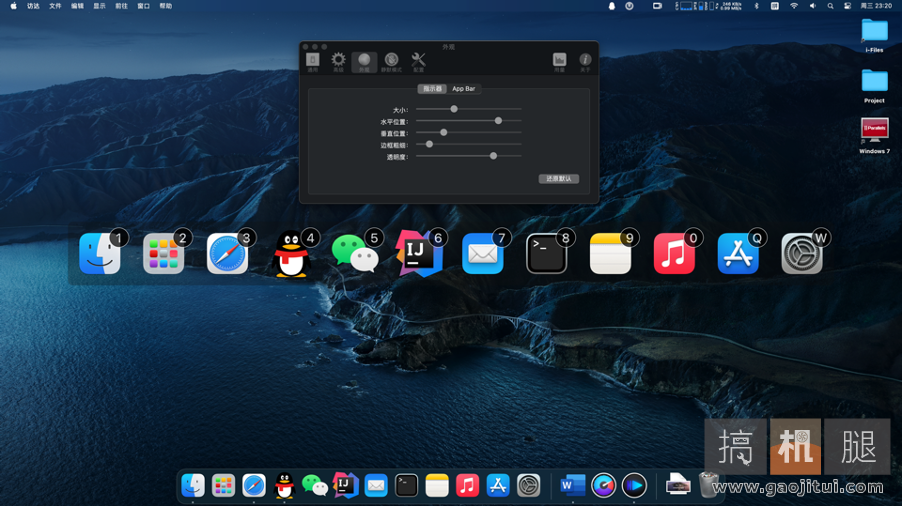The width and height of the screenshot is (902, 506).
Task: Select Safari icon labeled 3 in app bar overlay
Action: pos(228,254)
